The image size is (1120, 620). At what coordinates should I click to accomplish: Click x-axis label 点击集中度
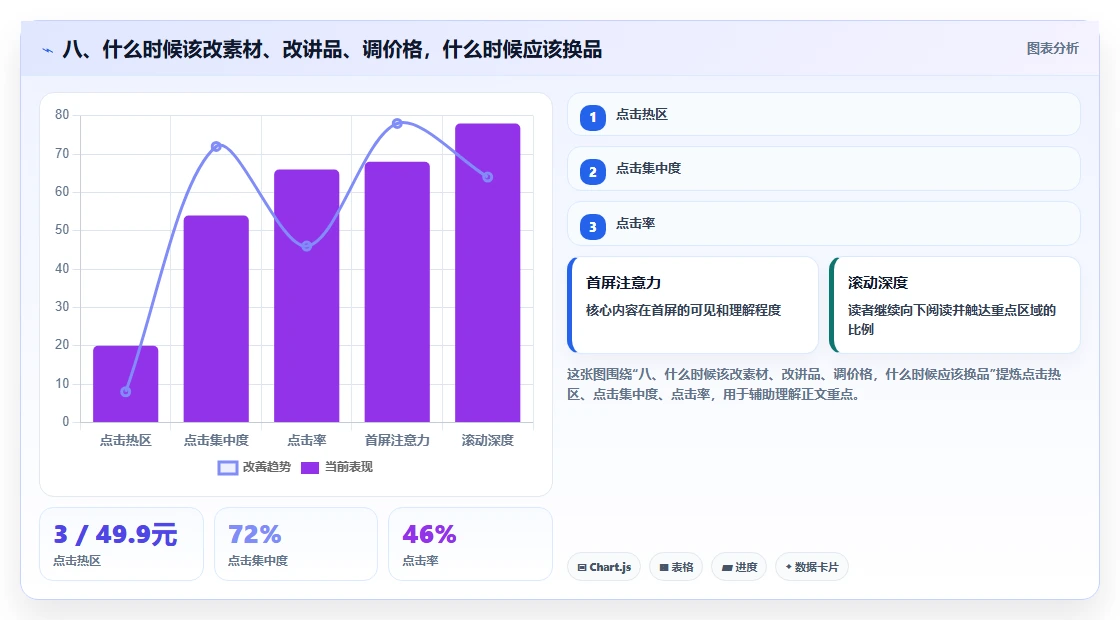[x=216, y=440]
